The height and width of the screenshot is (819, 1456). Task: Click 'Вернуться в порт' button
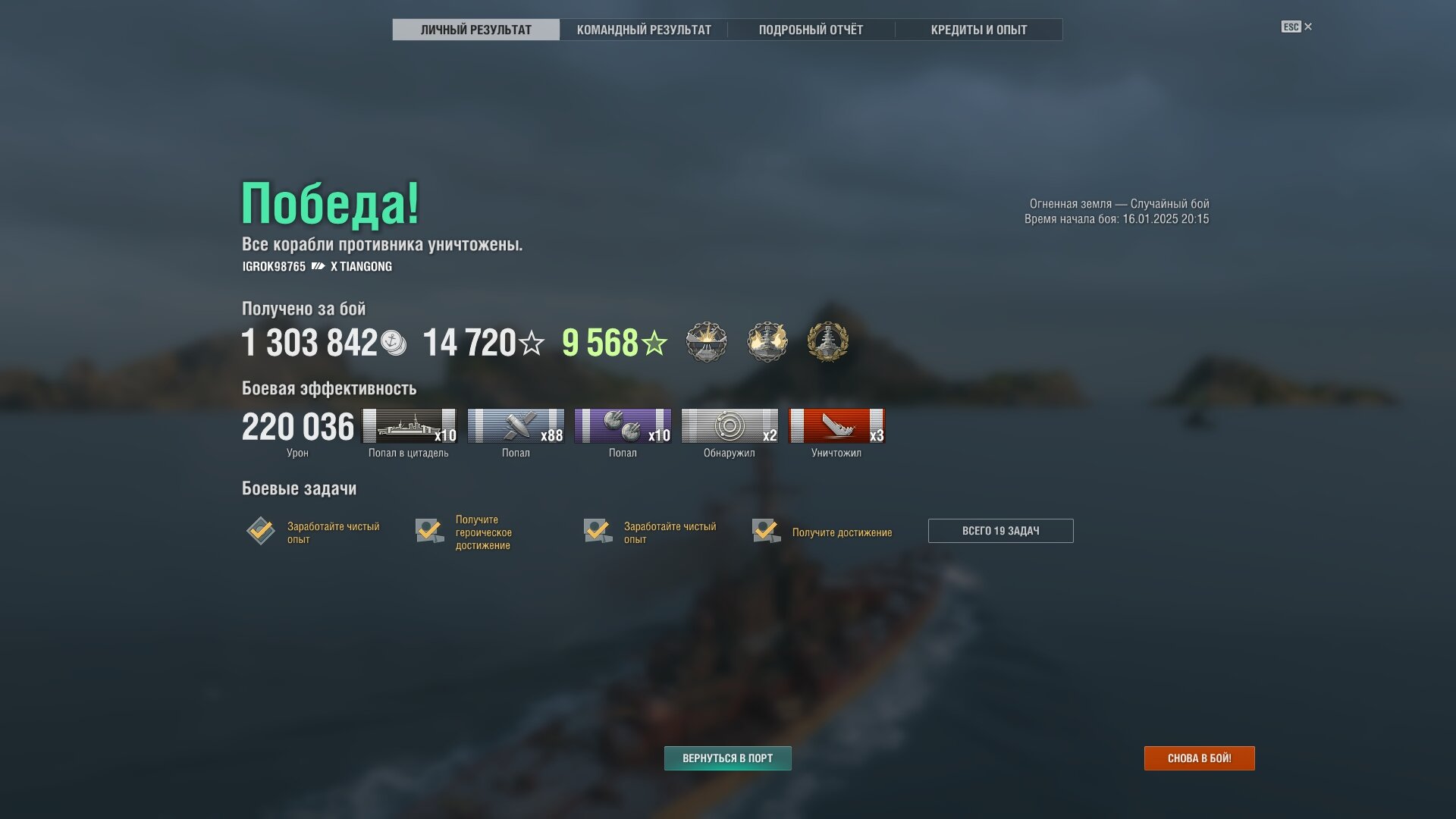[728, 758]
